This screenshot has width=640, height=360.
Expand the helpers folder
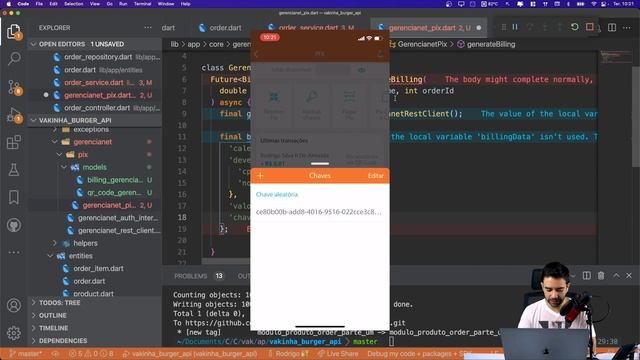tap(55, 243)
